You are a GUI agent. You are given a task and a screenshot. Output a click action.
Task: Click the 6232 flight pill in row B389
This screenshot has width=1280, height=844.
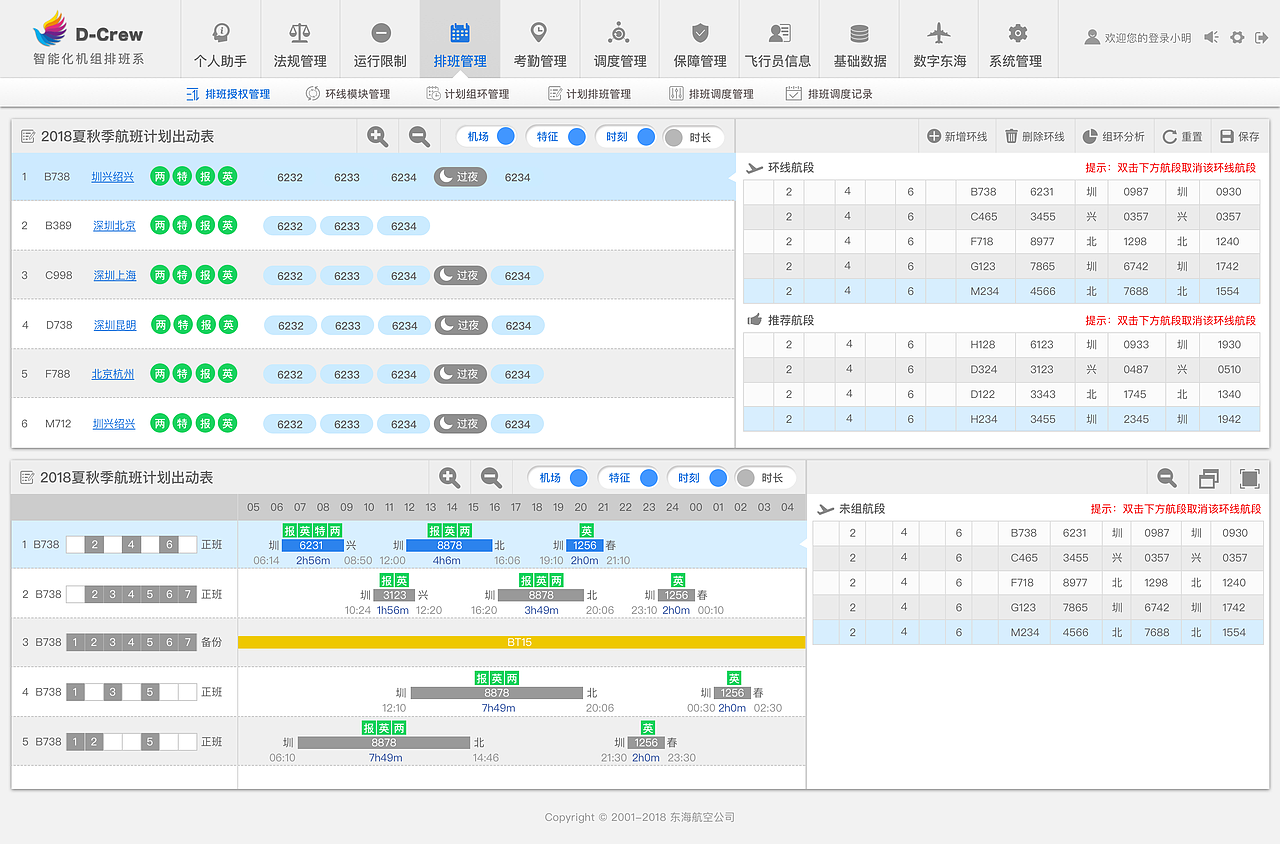[x=290, y=226]
